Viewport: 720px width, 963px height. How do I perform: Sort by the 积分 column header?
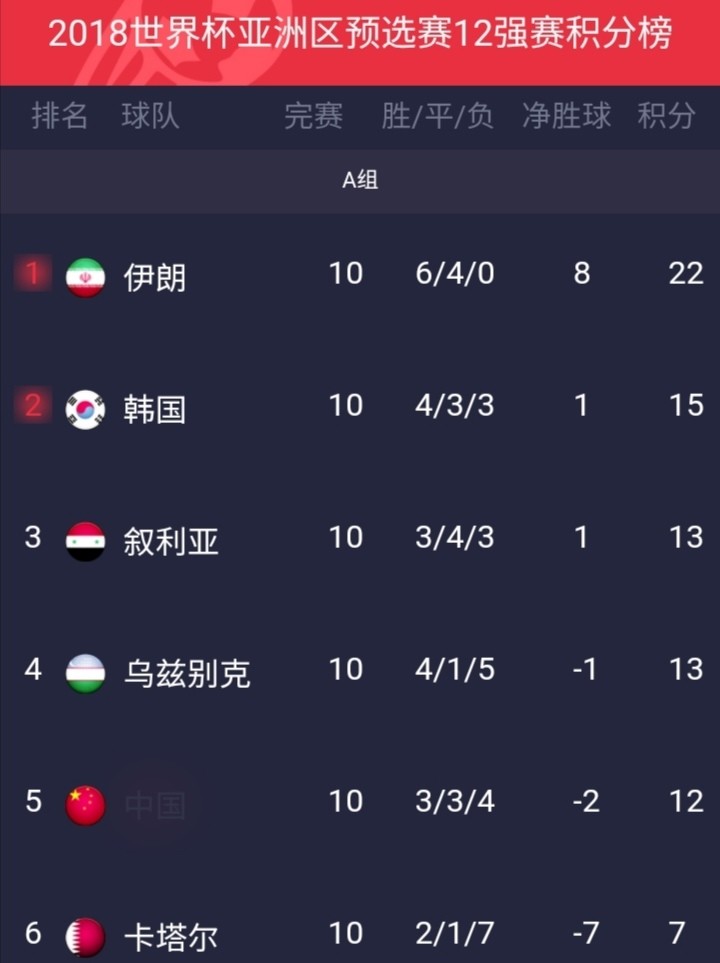(x=666, y=116)
